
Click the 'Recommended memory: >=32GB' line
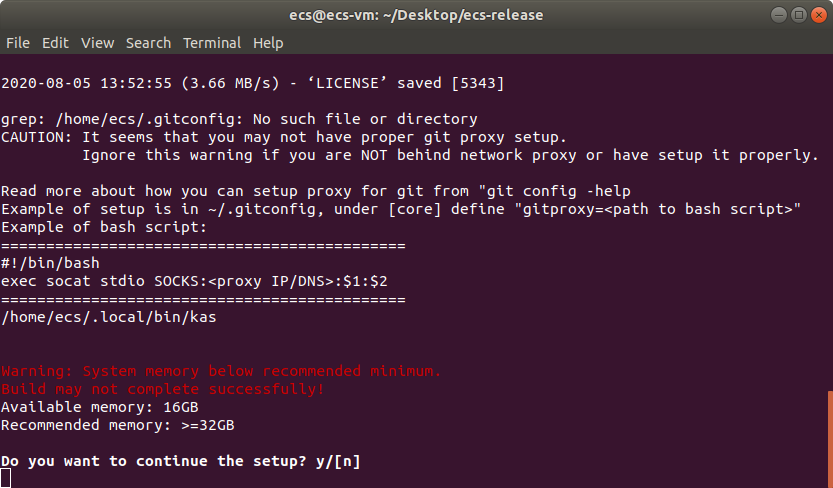point(117,425)
